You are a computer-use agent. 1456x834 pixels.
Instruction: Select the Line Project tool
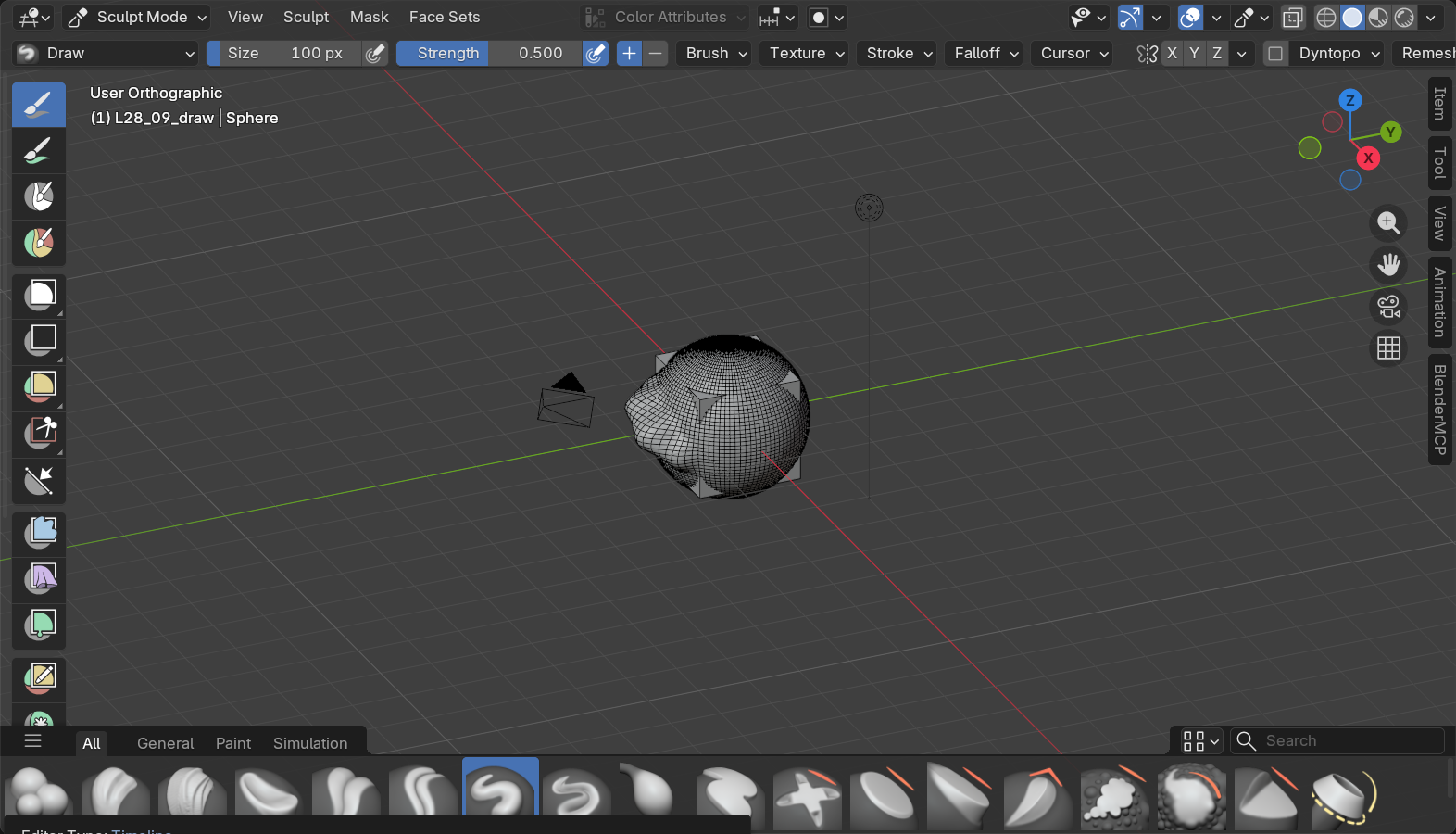click(39, 480)
